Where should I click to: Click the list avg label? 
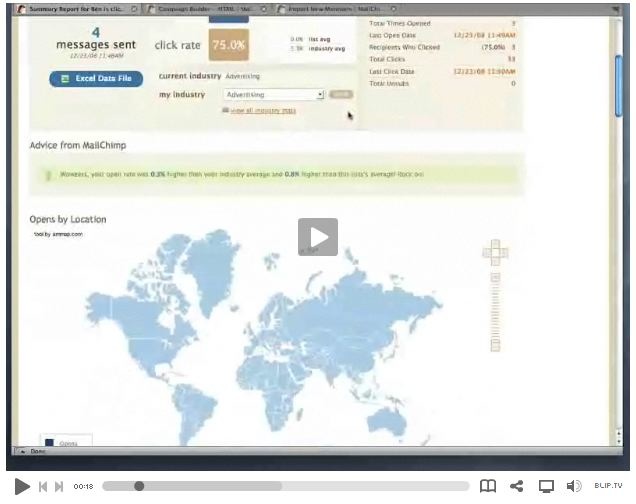tap(319, 39)
